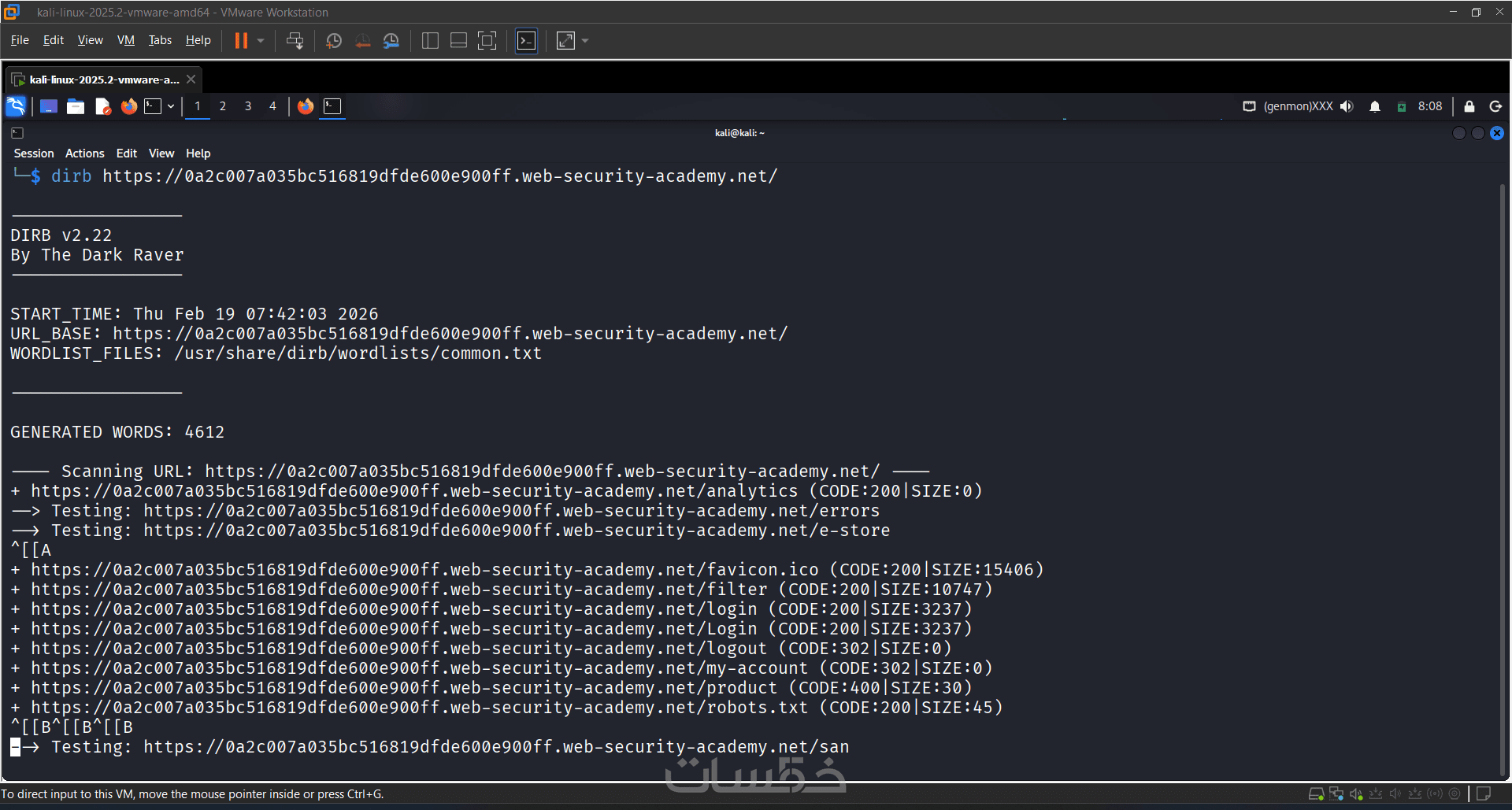Open the terminal Help menu

pyautogui.click(x=198, y=153)
